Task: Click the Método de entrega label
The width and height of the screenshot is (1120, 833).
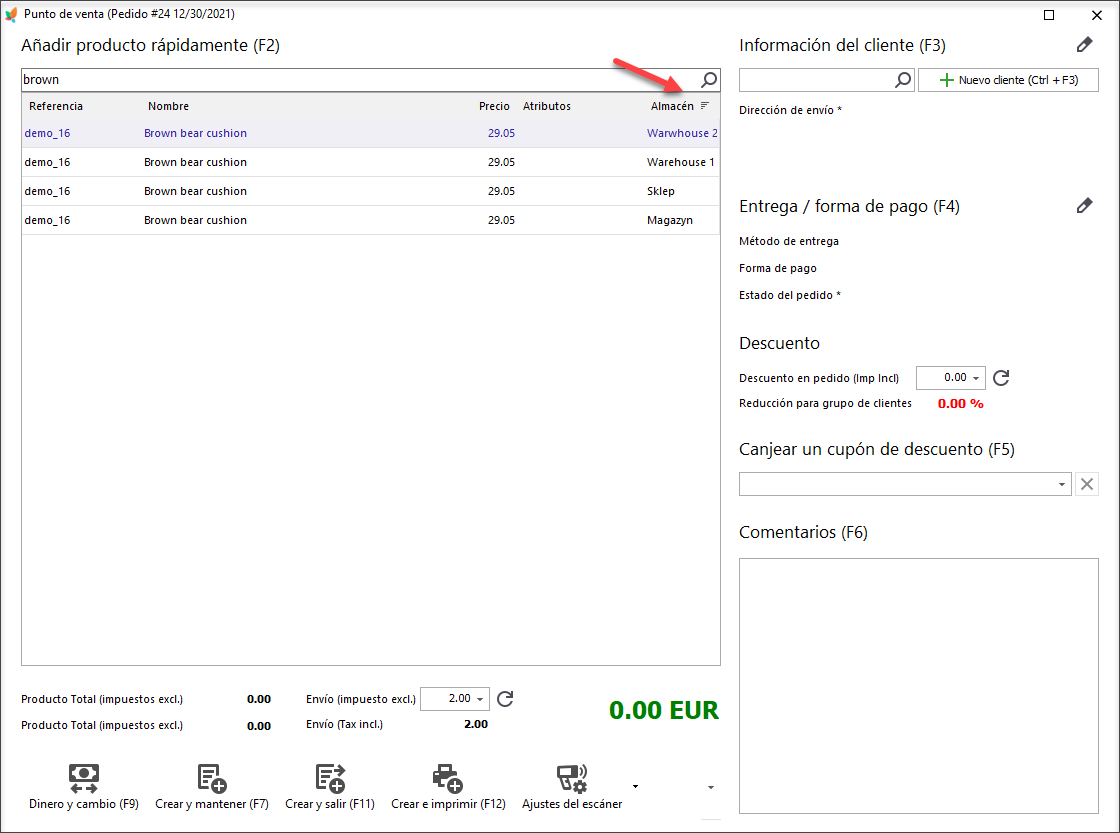Action: (789, 241)
